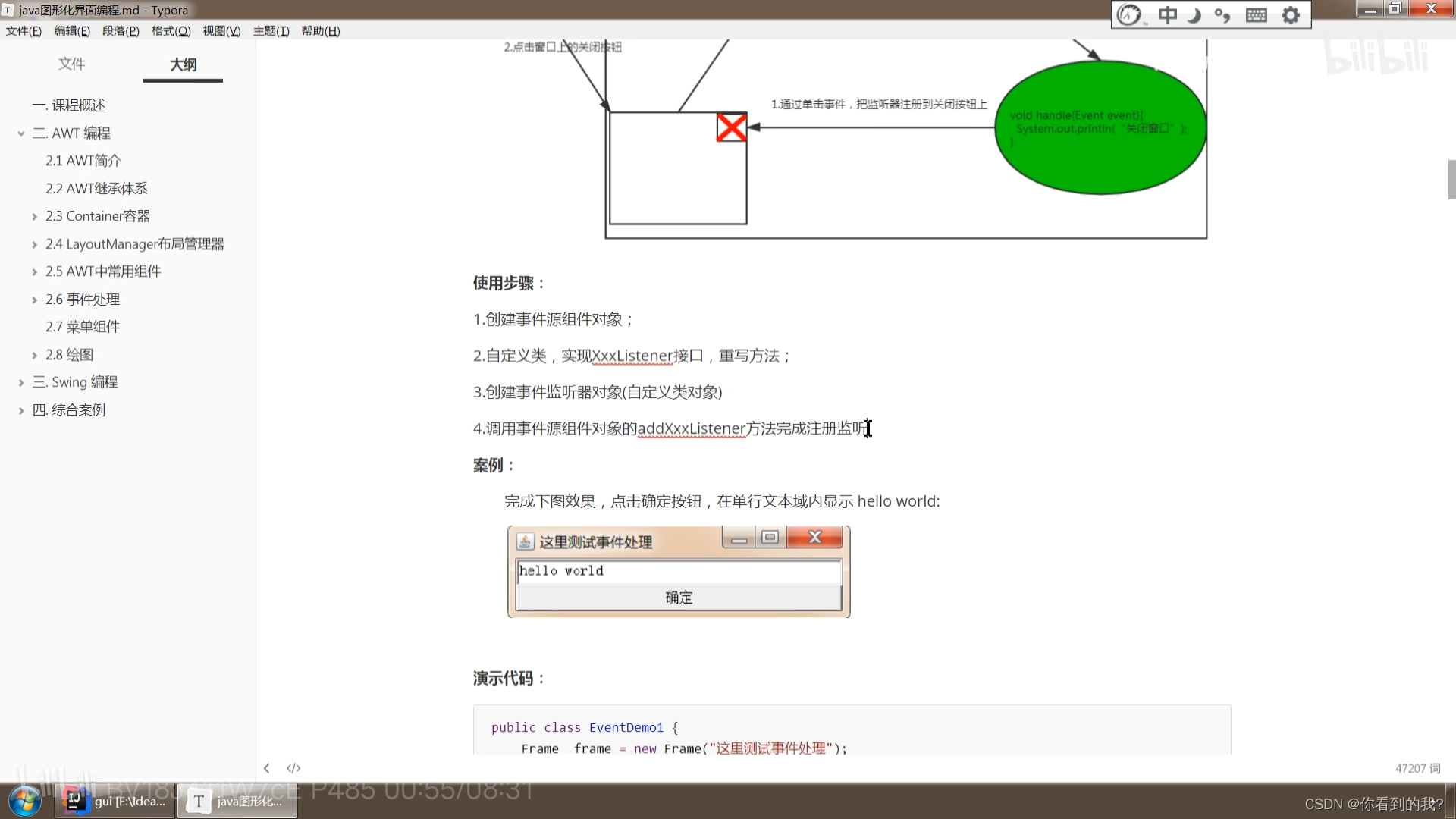Click the IME logo on the language bar
The image size is (1456, 819).
coord(1128,14)
